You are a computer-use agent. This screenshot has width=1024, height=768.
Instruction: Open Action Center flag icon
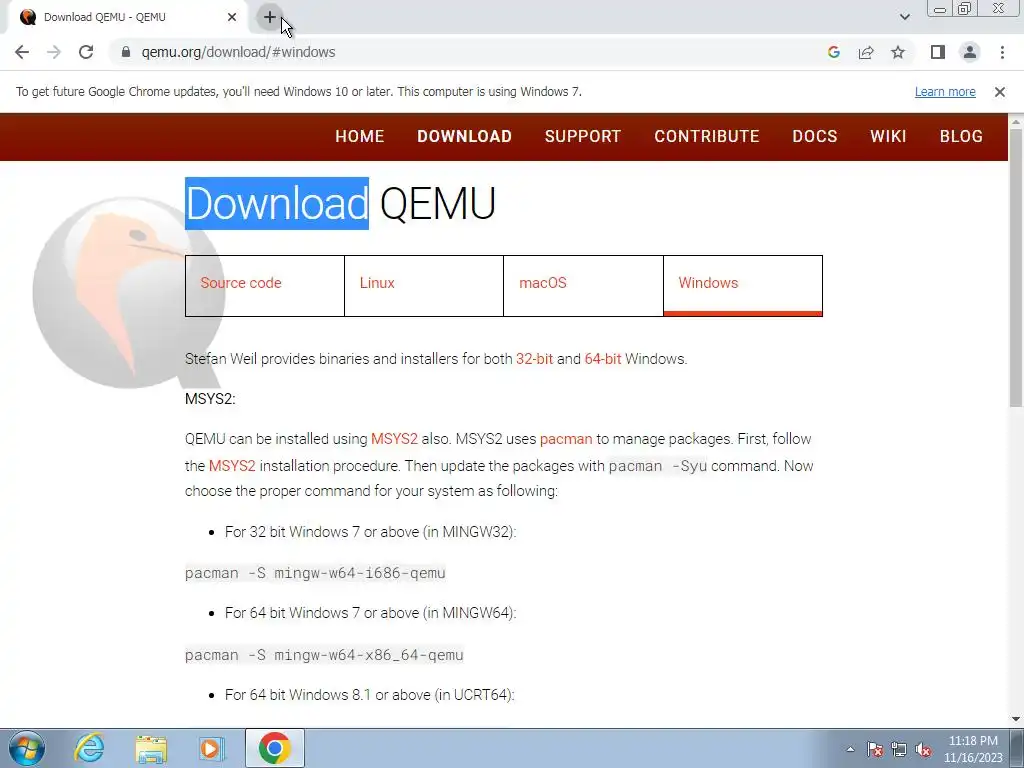tap(875, 749)
